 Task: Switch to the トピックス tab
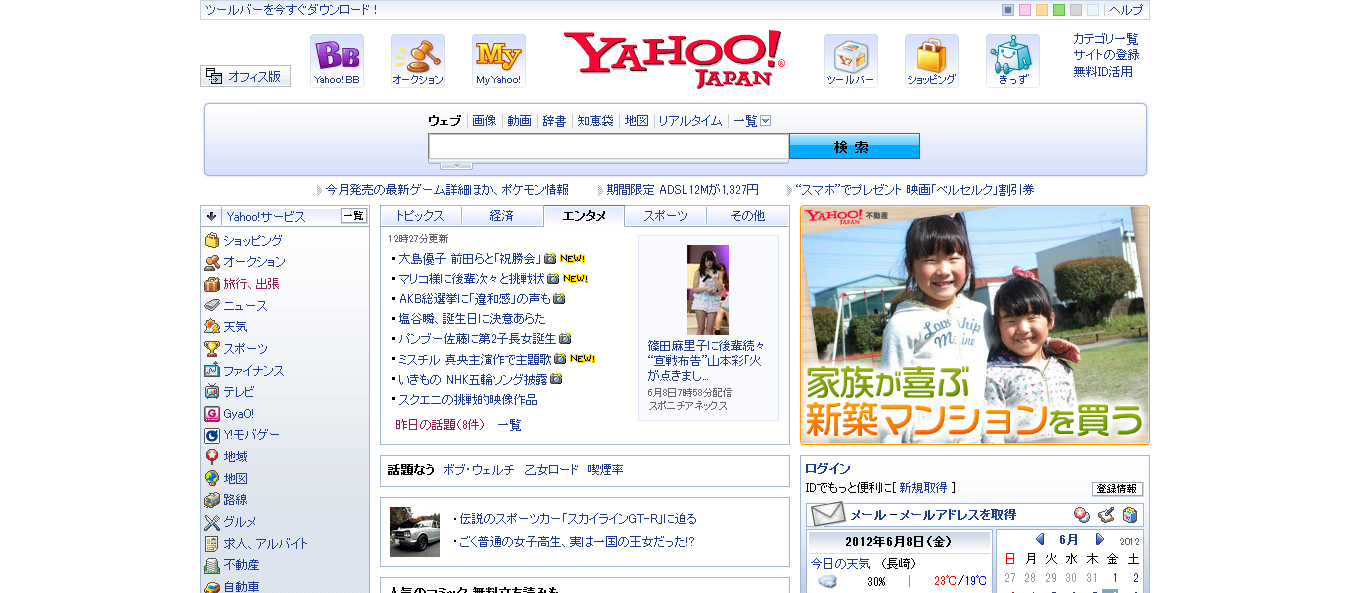click(420, 216)
